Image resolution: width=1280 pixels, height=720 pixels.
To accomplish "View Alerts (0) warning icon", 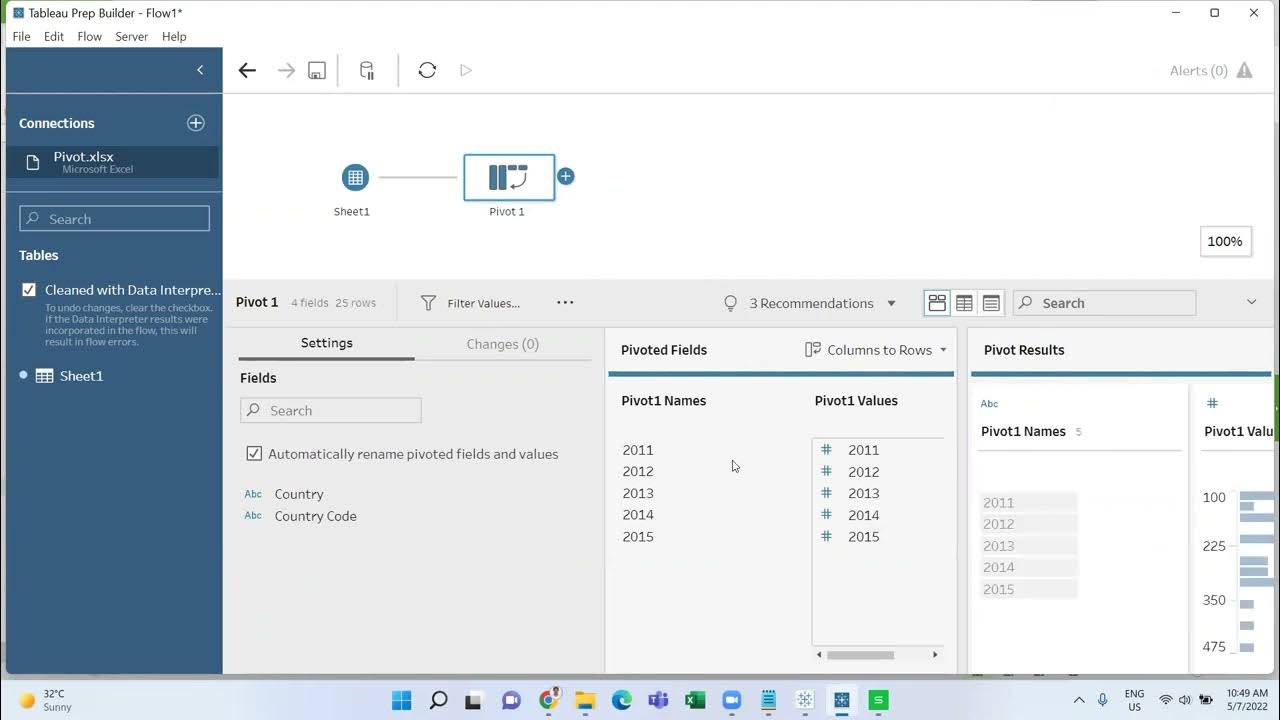I will 1244,70.
